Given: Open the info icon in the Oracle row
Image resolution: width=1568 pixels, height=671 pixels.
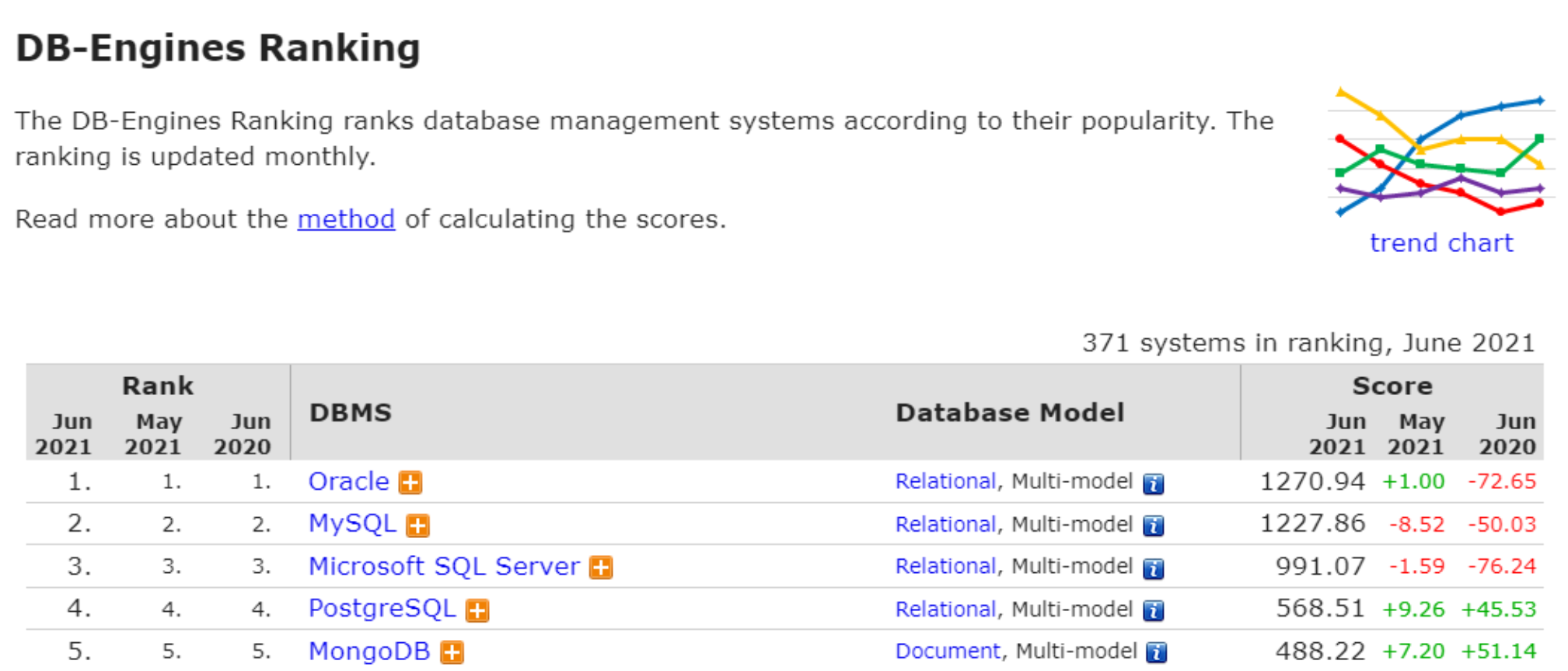Looking at the screenshot, I should pyautogui.click(x=1154, y=484).
